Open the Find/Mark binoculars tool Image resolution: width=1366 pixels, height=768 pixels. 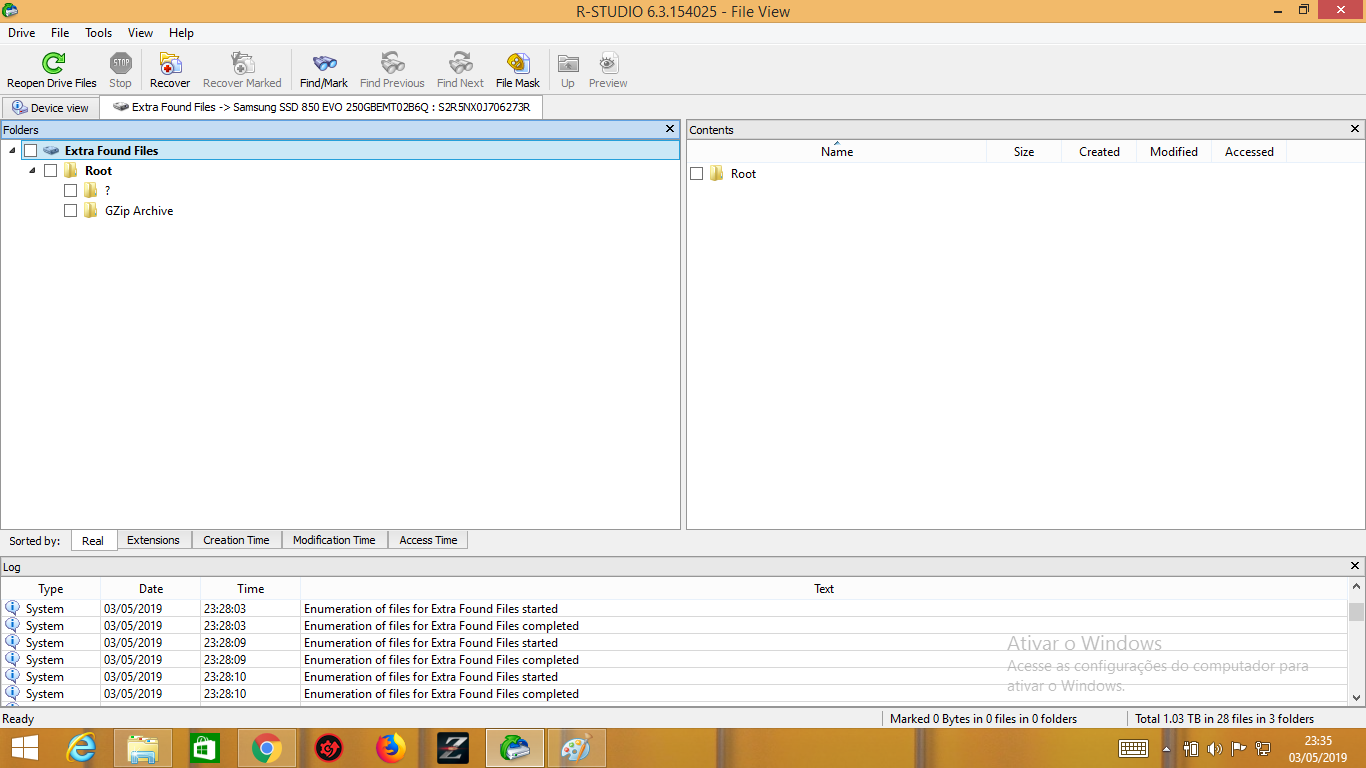coord(324,64)
